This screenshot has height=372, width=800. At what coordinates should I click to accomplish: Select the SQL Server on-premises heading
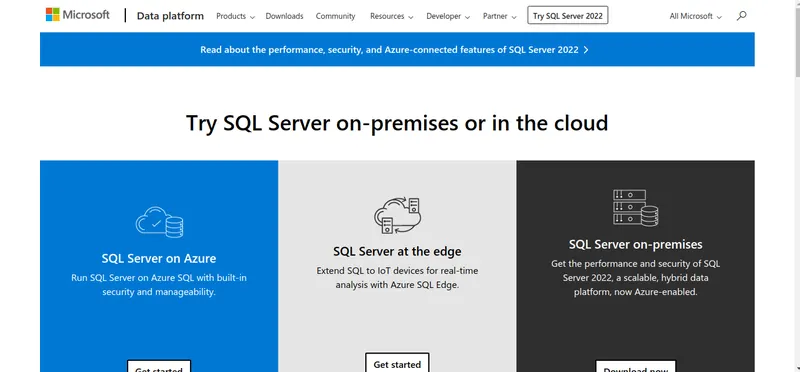tap(635, 244)
